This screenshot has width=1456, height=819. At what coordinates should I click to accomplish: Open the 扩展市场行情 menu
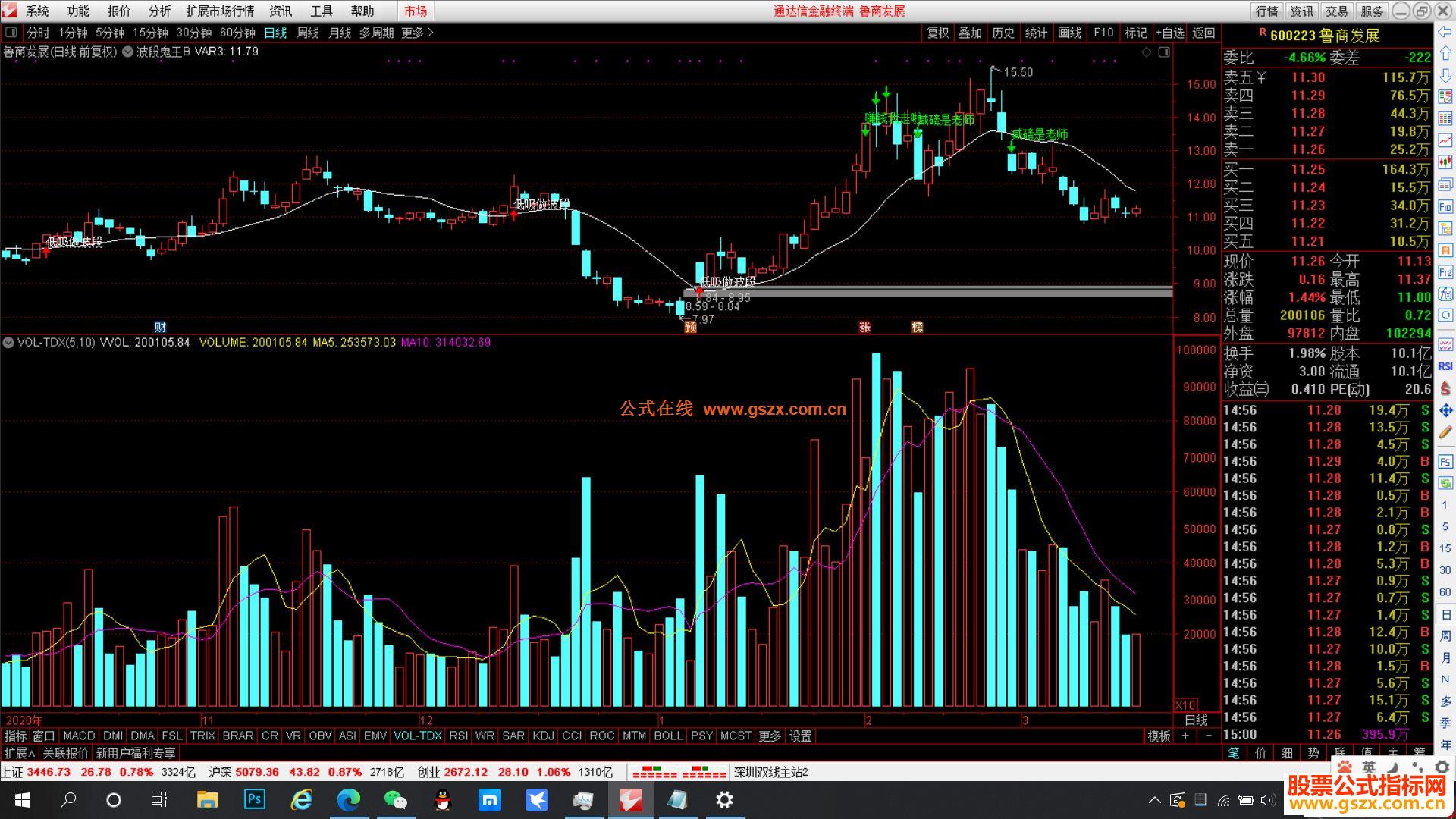tap(220, 11)
